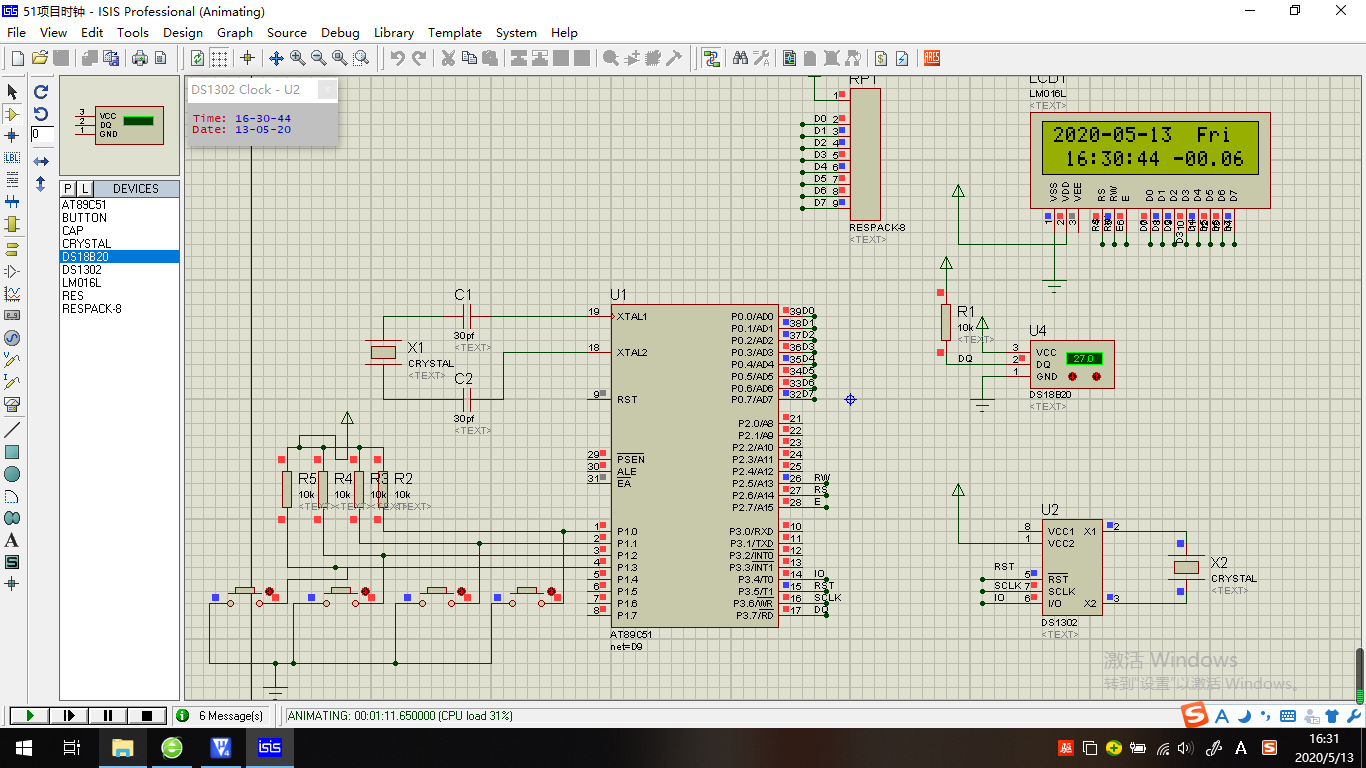Click the New Design file icon
Screen dimensions: 1366x768
[x=18, y=58]
